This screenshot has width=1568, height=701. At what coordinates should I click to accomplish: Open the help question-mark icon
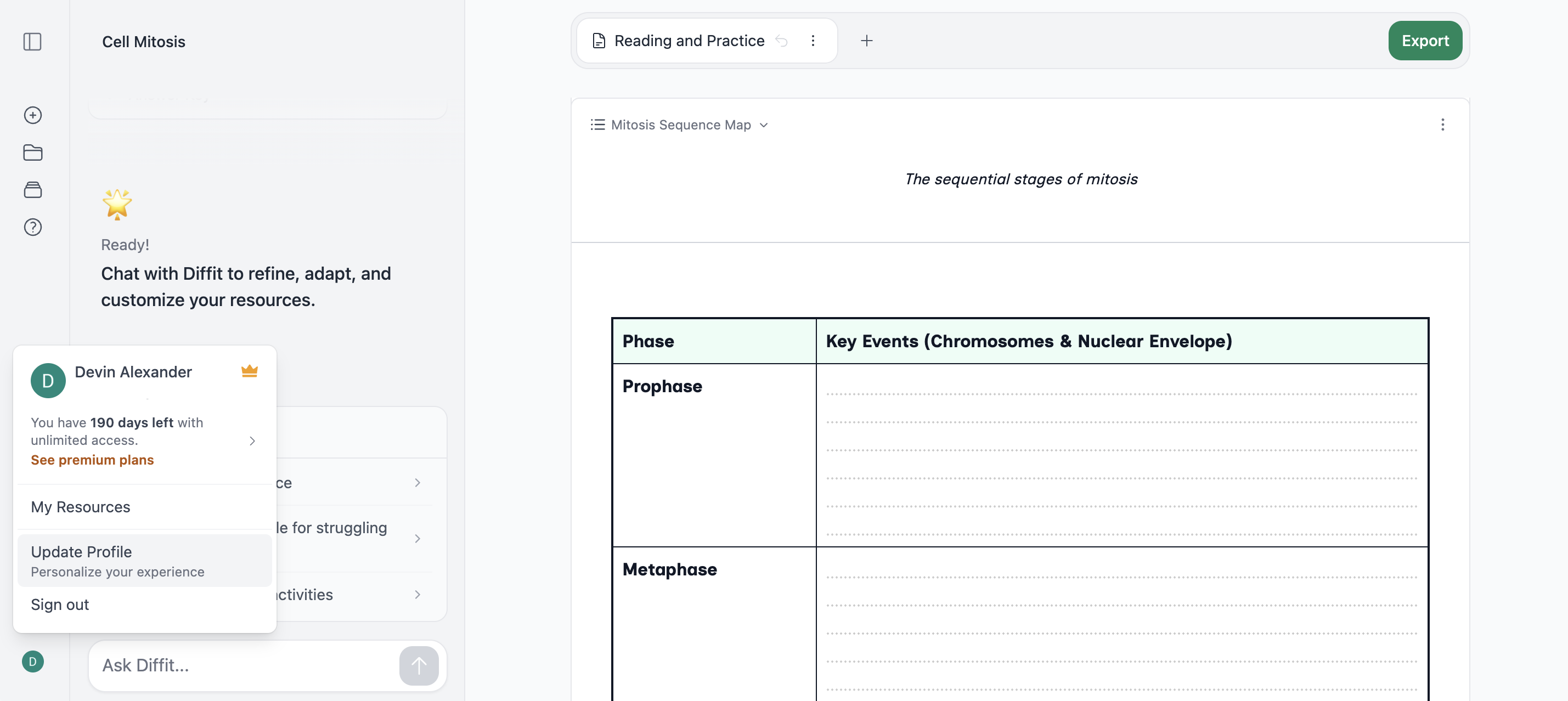(x=33, y=227)
